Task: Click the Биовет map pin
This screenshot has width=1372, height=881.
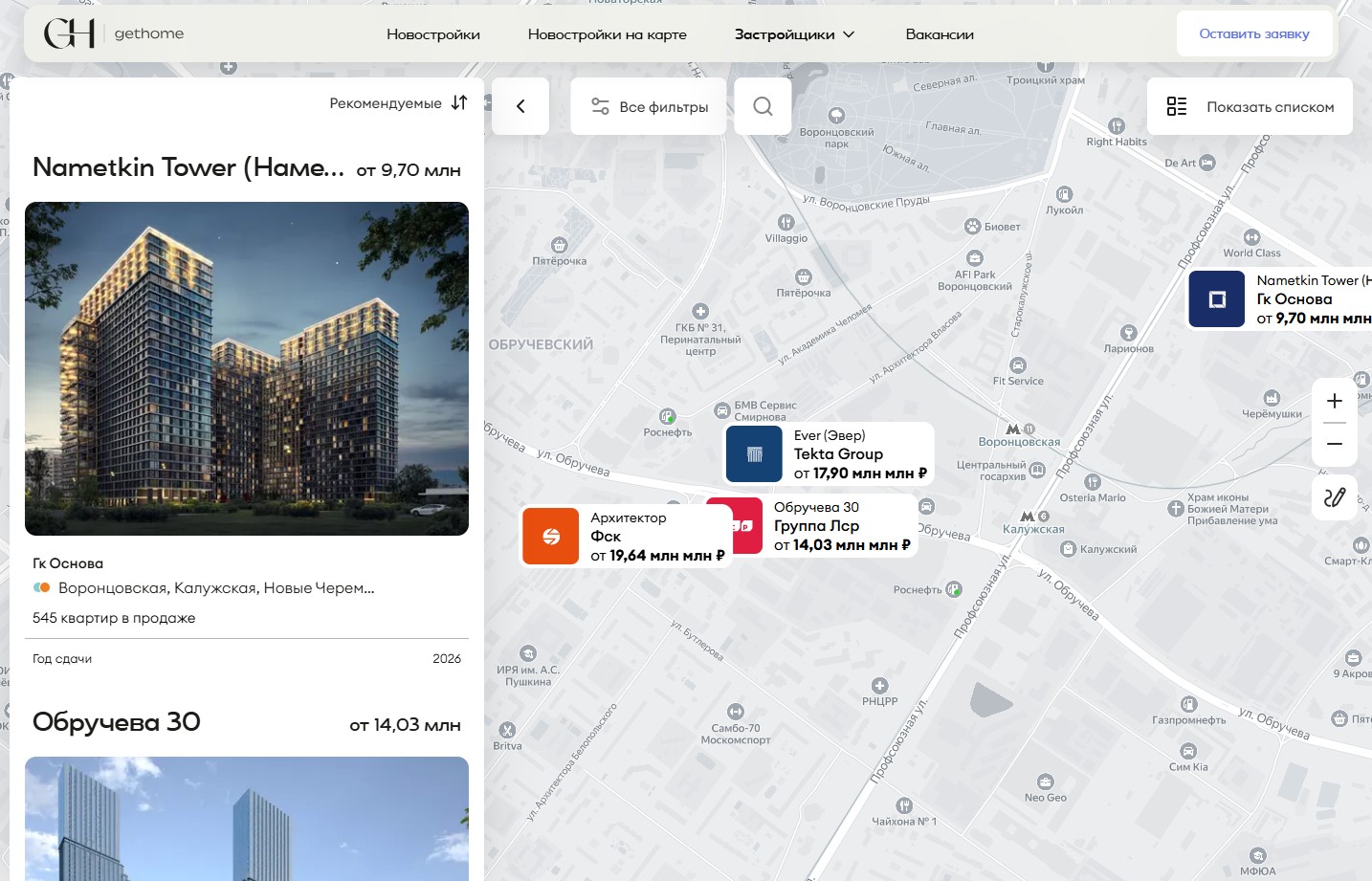Action: [972, 227]
